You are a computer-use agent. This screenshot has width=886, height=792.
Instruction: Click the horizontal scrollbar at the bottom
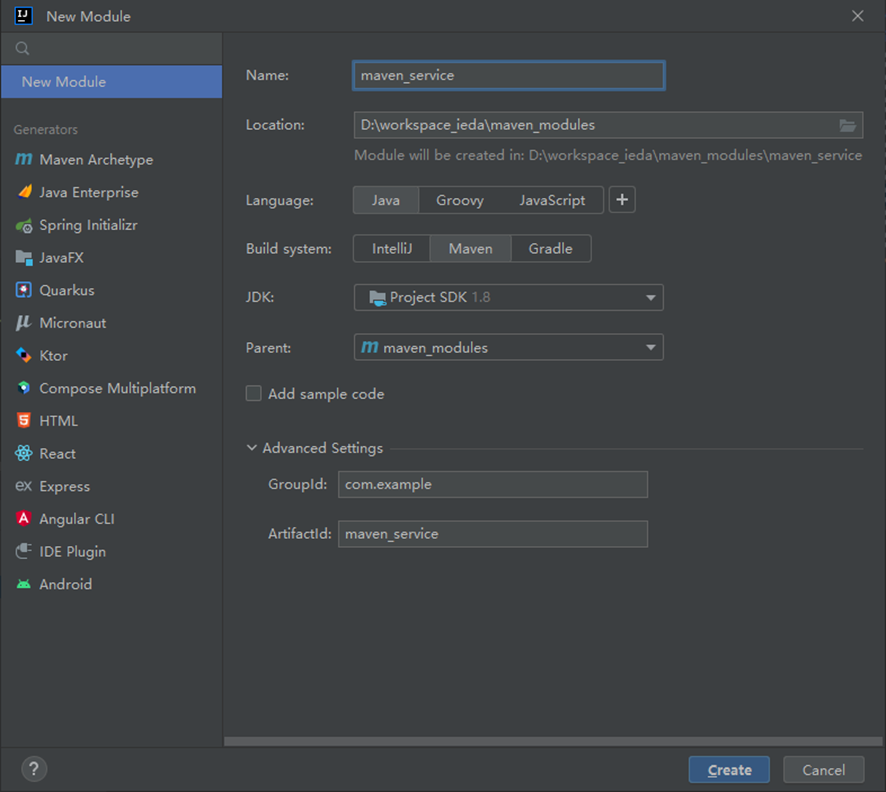pyautogui.click(x=553, y=741)
